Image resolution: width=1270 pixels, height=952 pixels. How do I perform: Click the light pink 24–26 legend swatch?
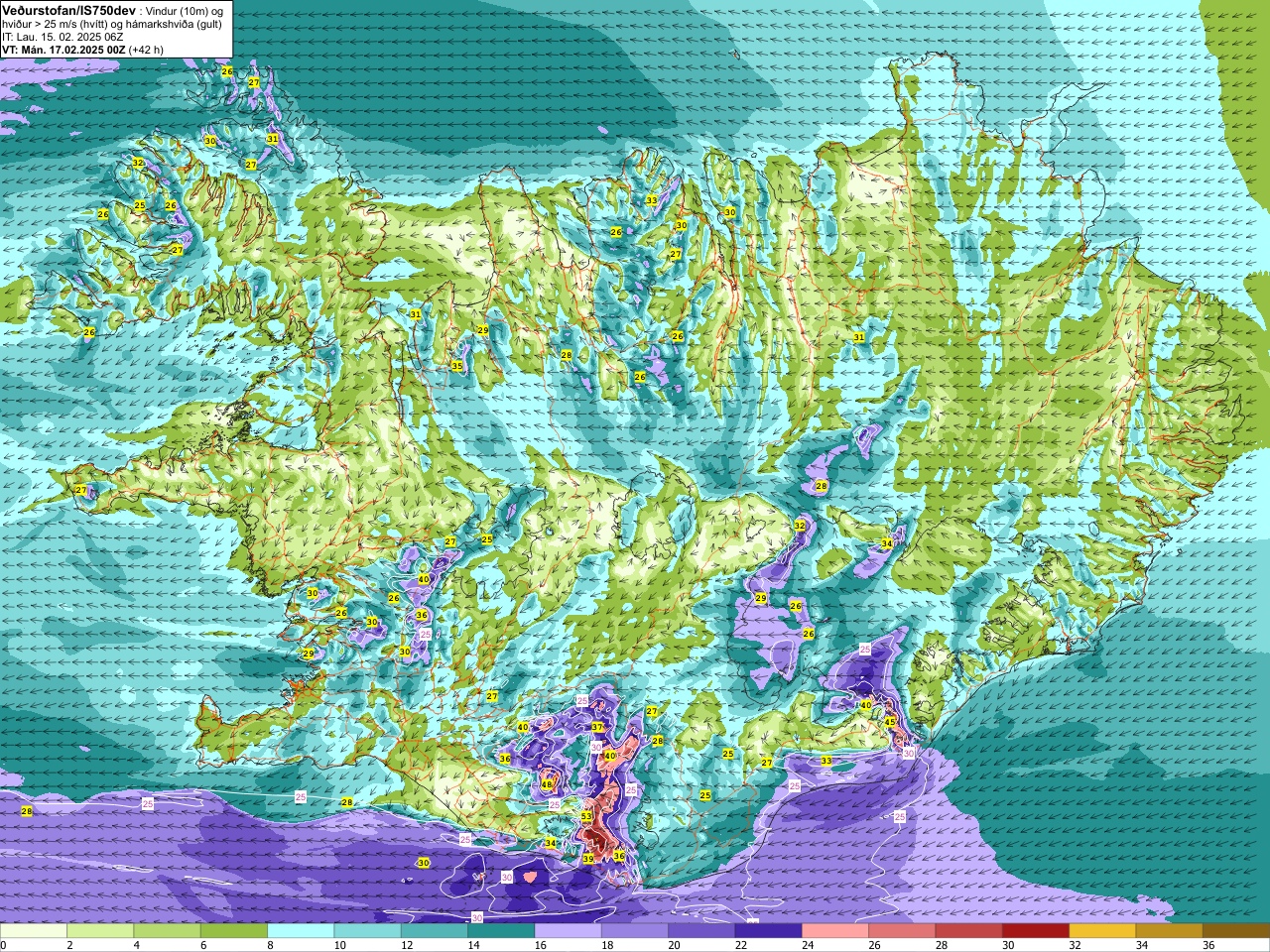point(835,931)
